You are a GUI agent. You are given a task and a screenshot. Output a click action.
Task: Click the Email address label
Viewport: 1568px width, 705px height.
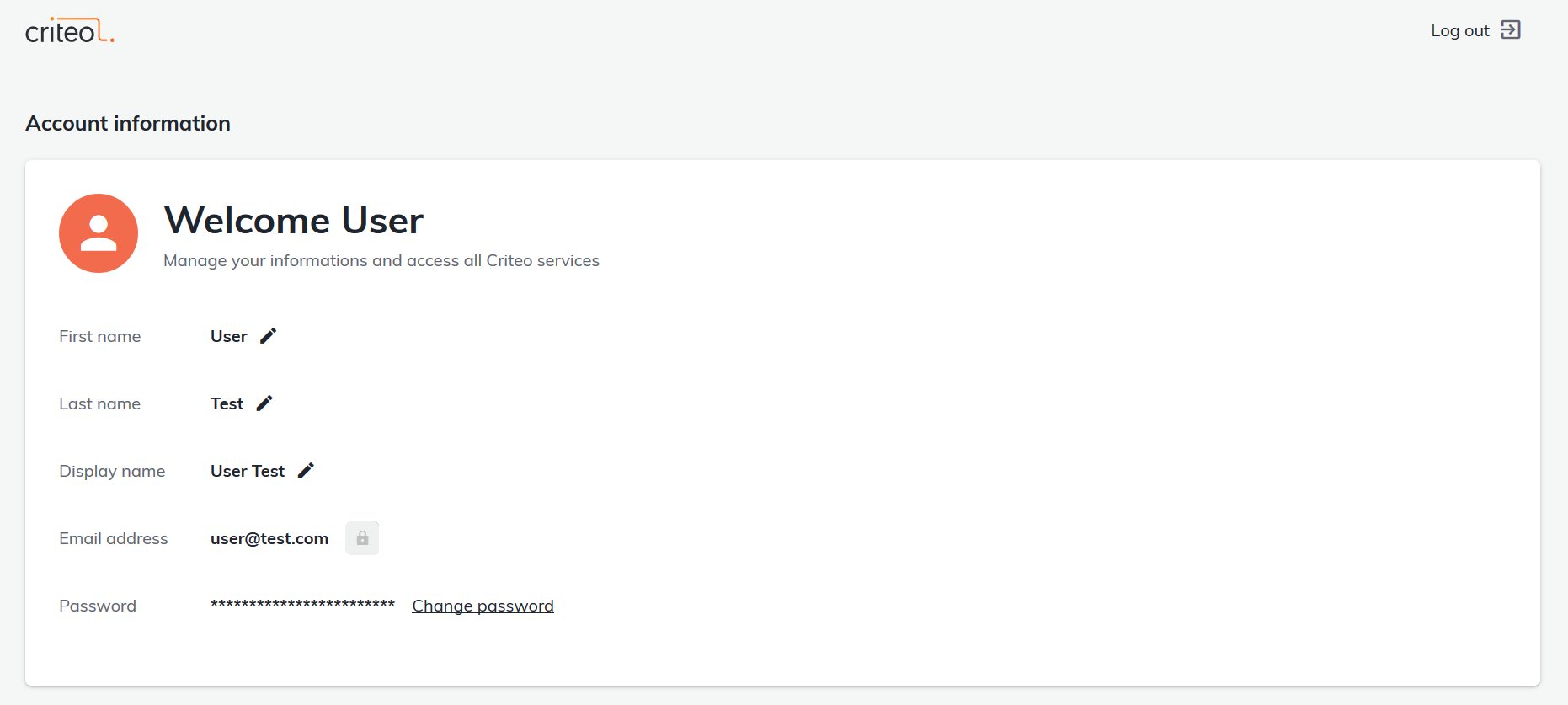[x=114, y=538]
